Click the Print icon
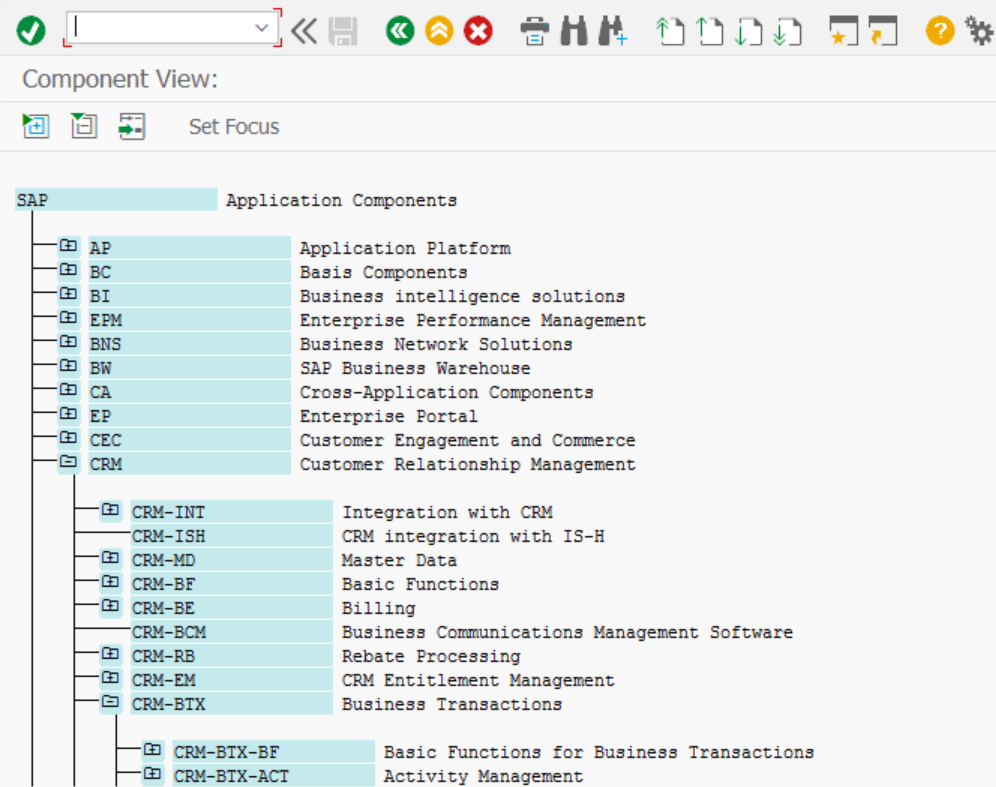Image resolution: width=996 pixels, height=787 pixels. pyautogui.click(x=534, y=30)
